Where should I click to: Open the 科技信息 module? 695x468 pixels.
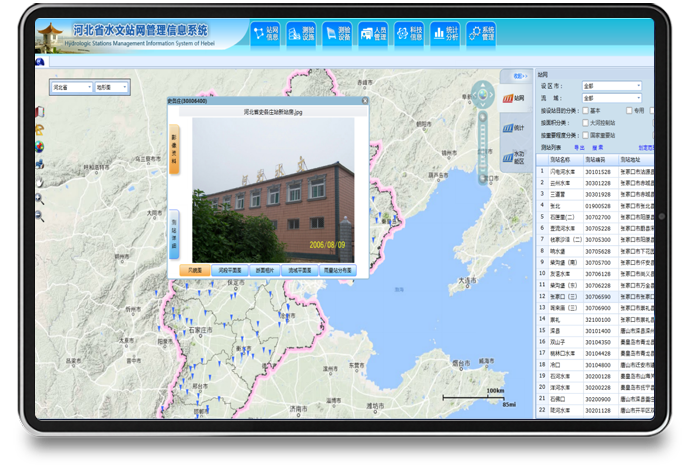point(408,35)
